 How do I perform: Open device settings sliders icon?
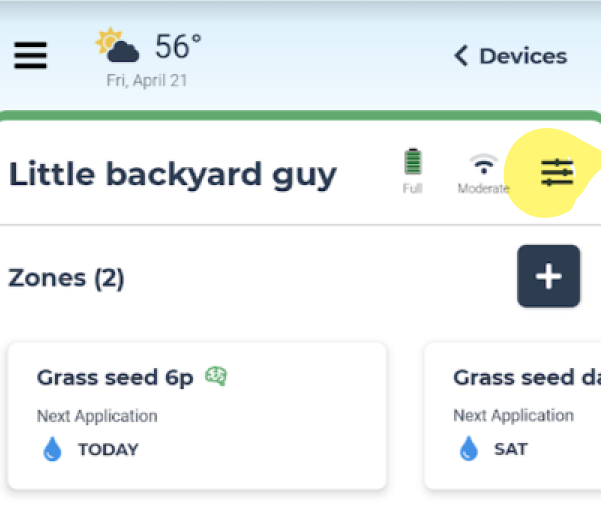coord(557,173)
